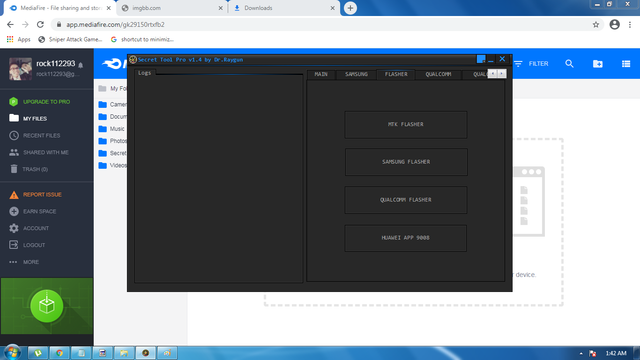Reload the MediaFire page

[40, 24]
